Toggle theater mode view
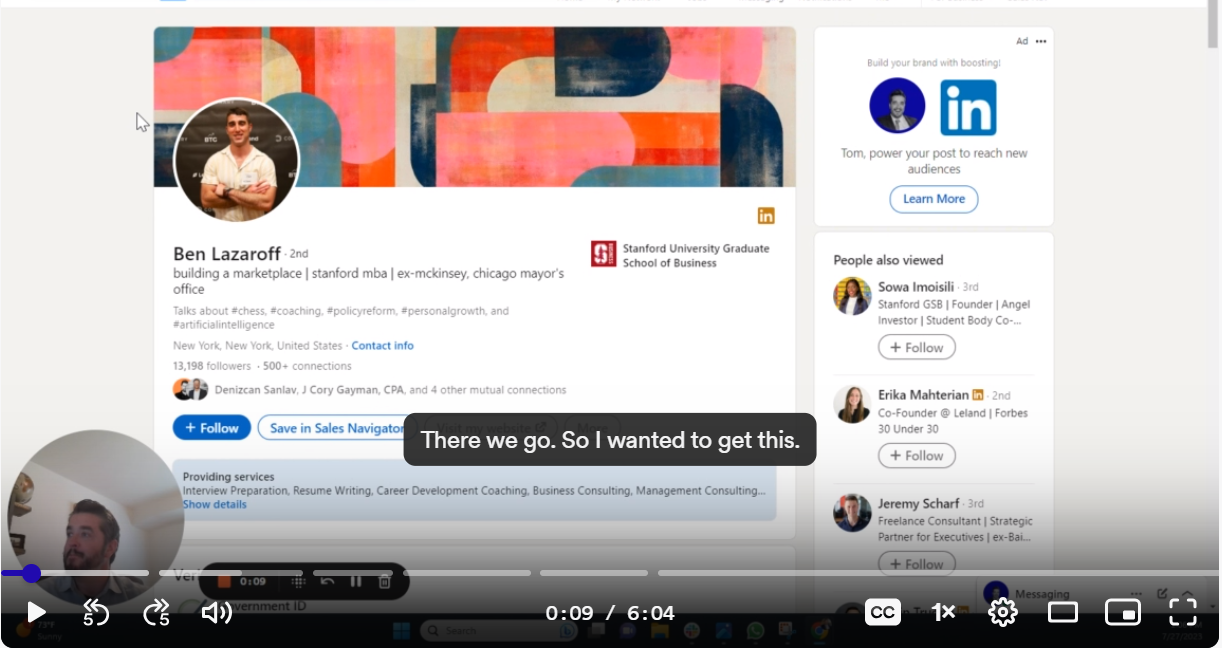 coord(1062,612)
